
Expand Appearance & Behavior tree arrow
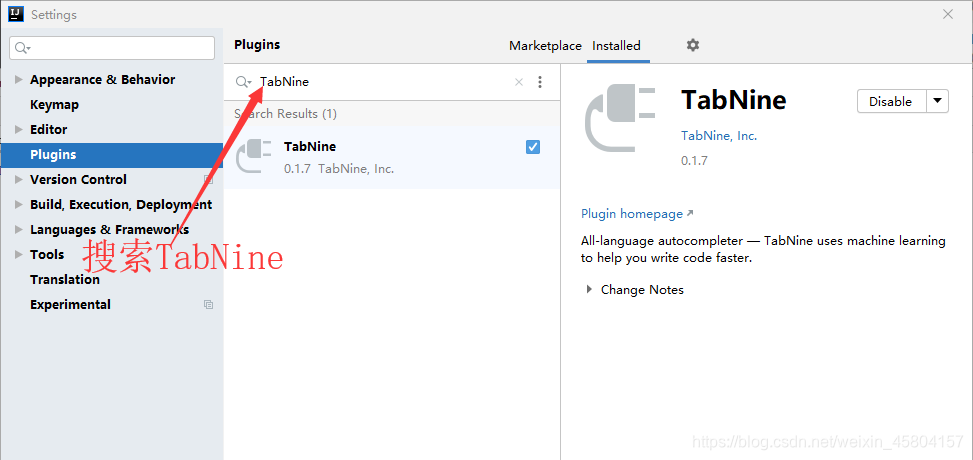click(19, 79)
